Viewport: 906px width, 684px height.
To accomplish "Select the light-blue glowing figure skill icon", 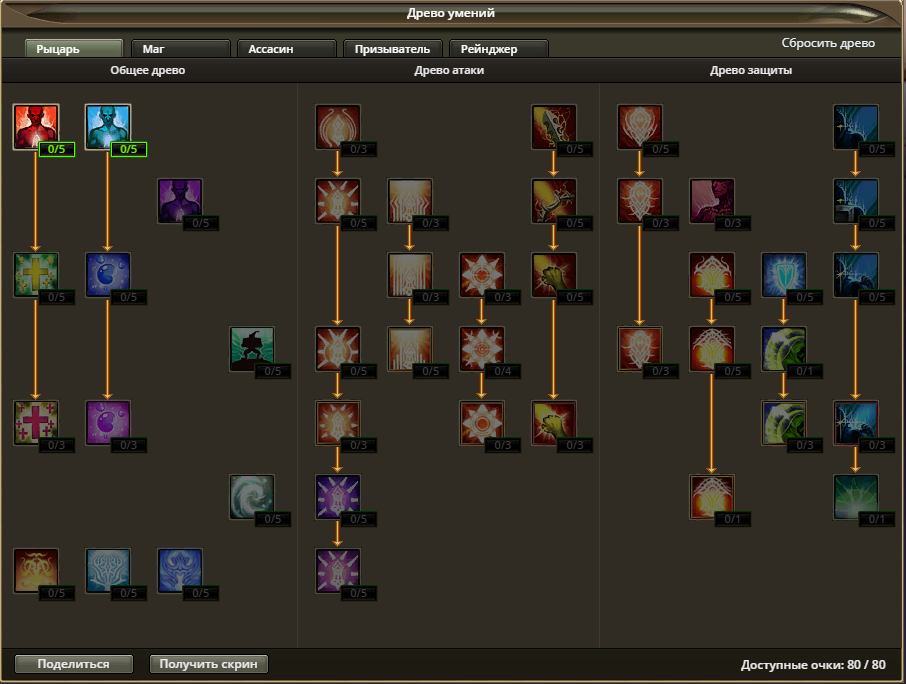I will click(108, 127).
